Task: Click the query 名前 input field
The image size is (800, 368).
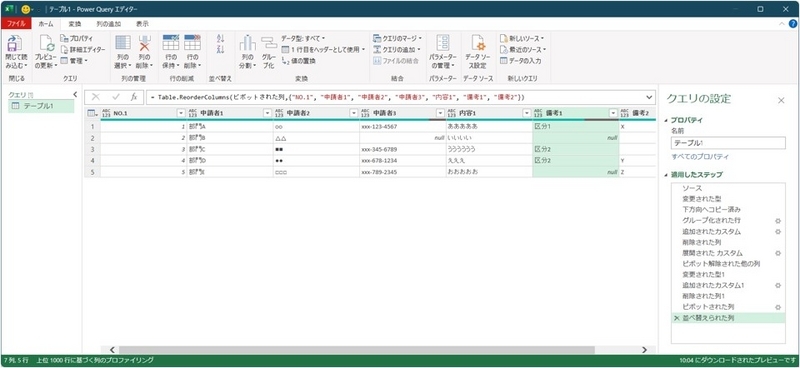Action: pos(728,143)
